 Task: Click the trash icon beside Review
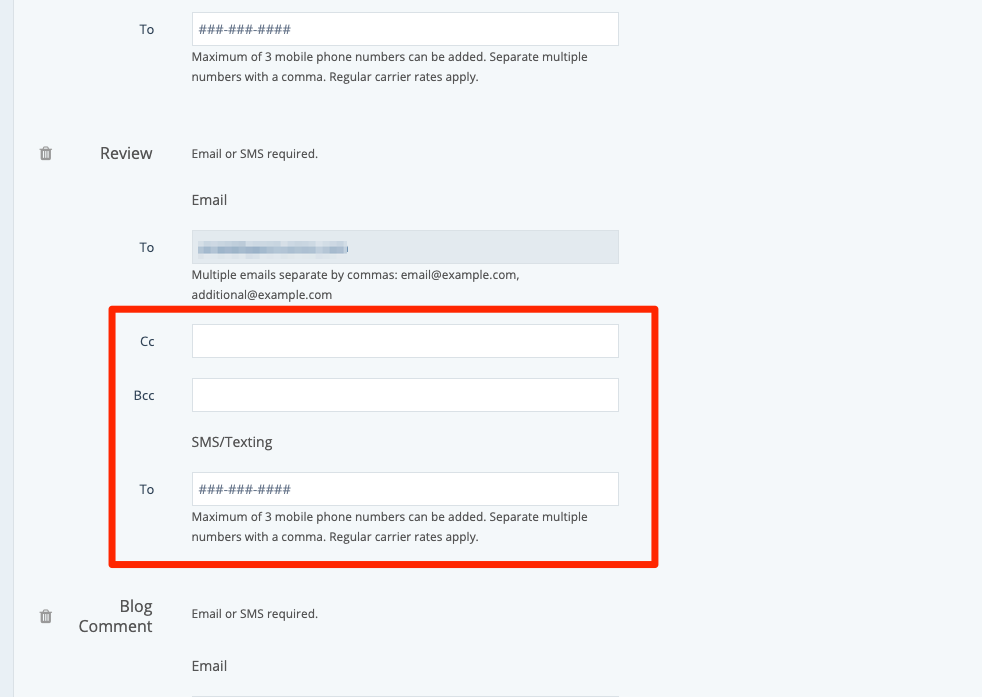(x=46, y=154)
